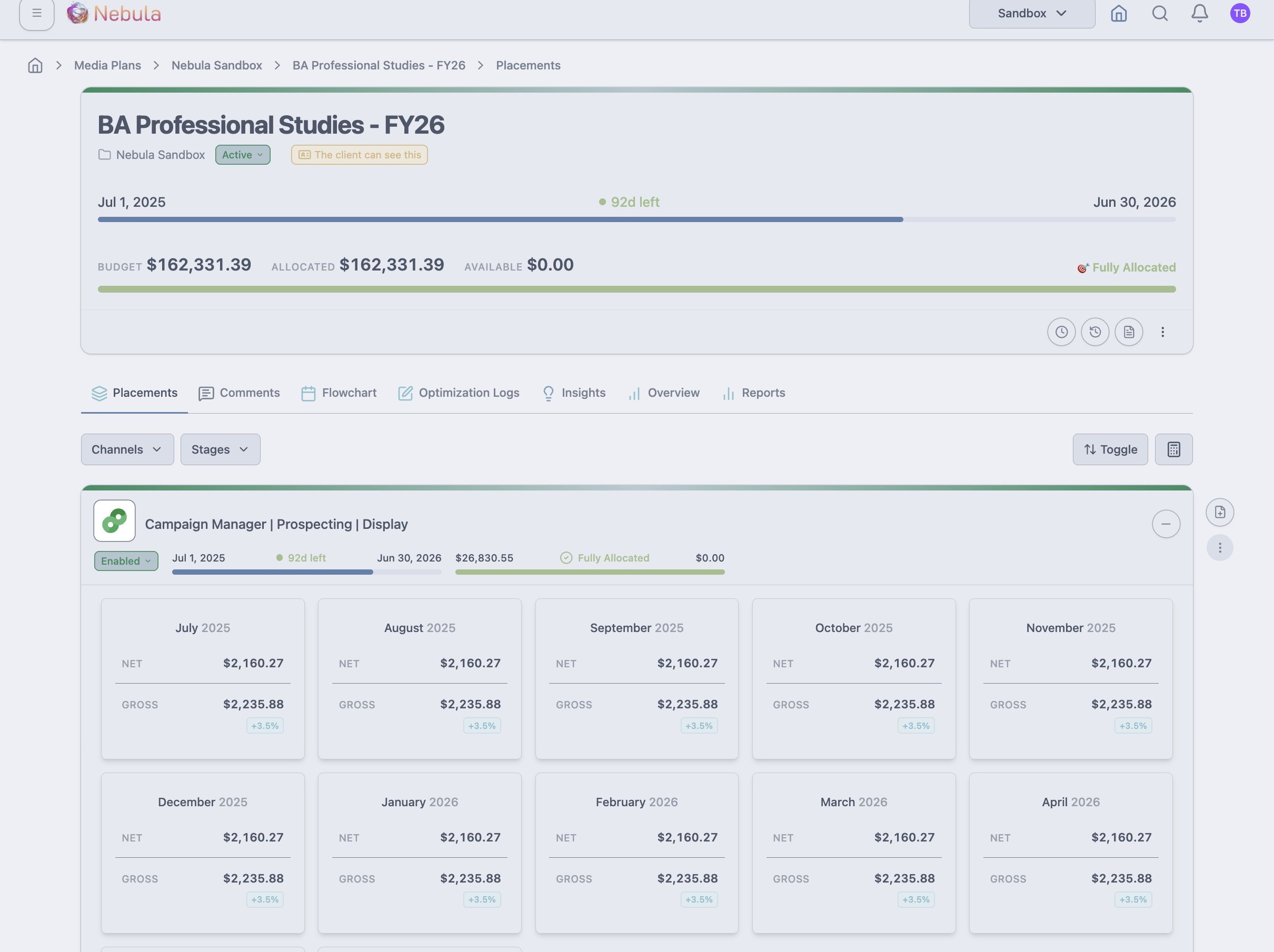Open the Insights tab
The width and height of the screenshot is (1274, 952).
click(574, 393)
